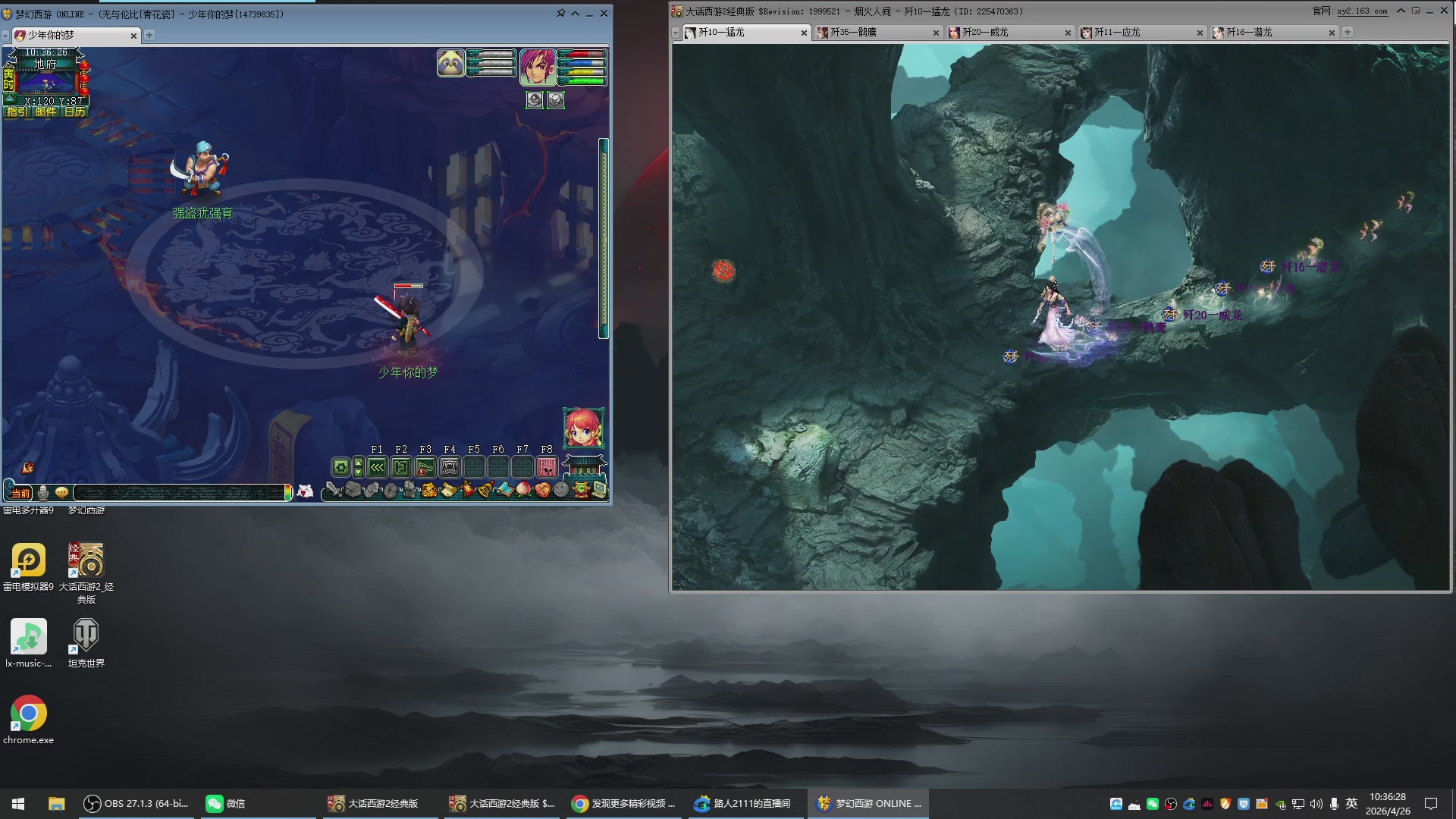1456x819 pixels.
Task: Switch to the 歼20—威龙 tab
Action: [1010, 33]
